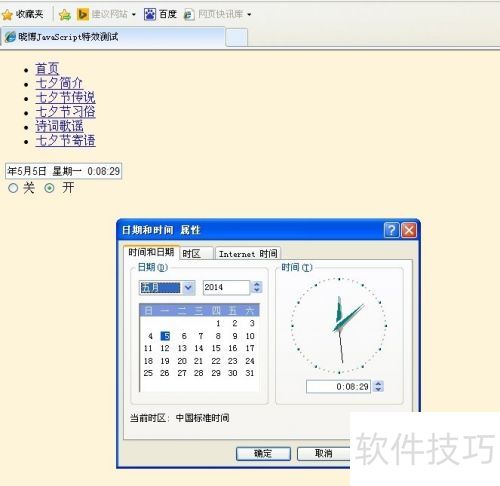Screen dimensions: 500x486
Task: Select the JavaScript特效测试 browser tab
Action: click(113, 37)
